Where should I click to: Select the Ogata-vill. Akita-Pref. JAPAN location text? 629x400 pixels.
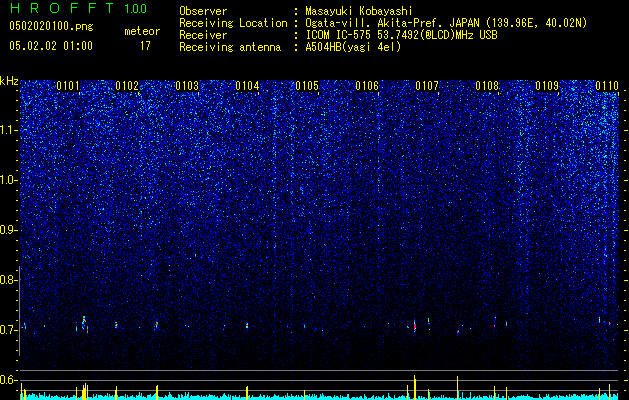[x=446, y=23]
